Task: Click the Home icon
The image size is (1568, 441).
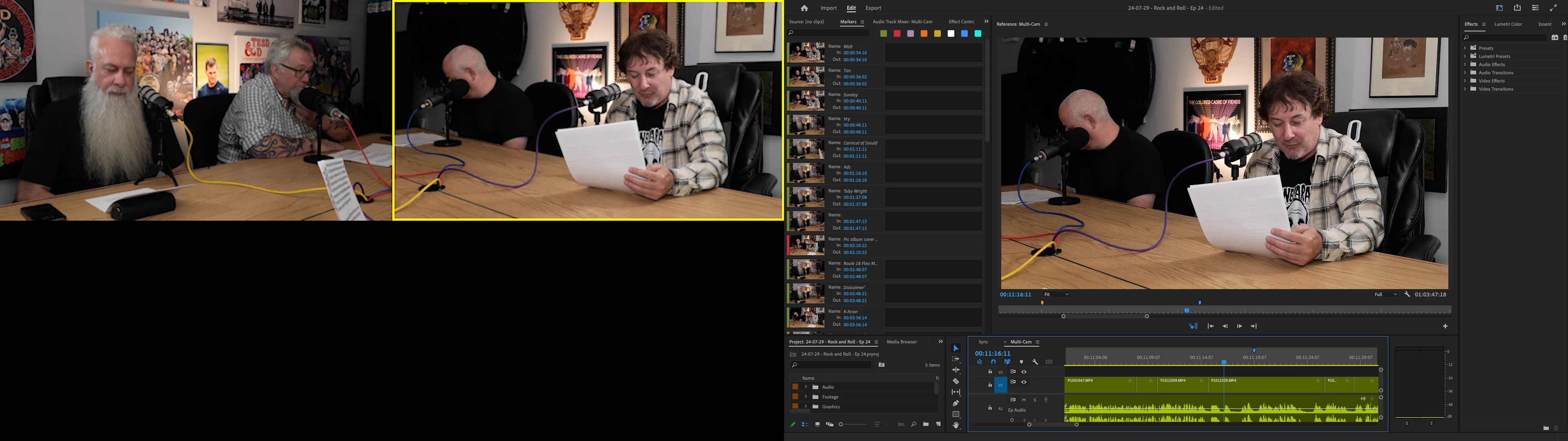Action: click(804, 8)
